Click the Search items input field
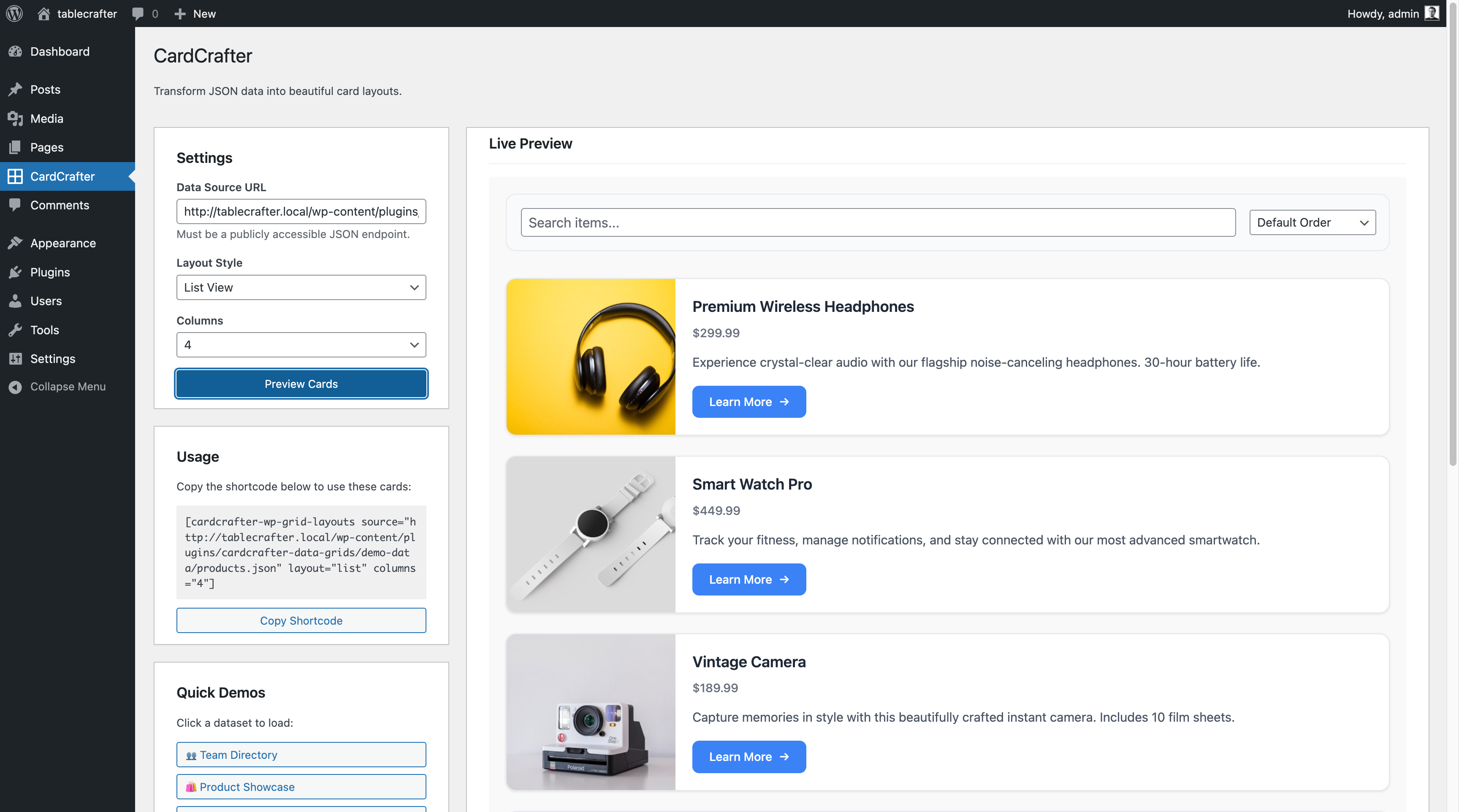 (877, 222)
